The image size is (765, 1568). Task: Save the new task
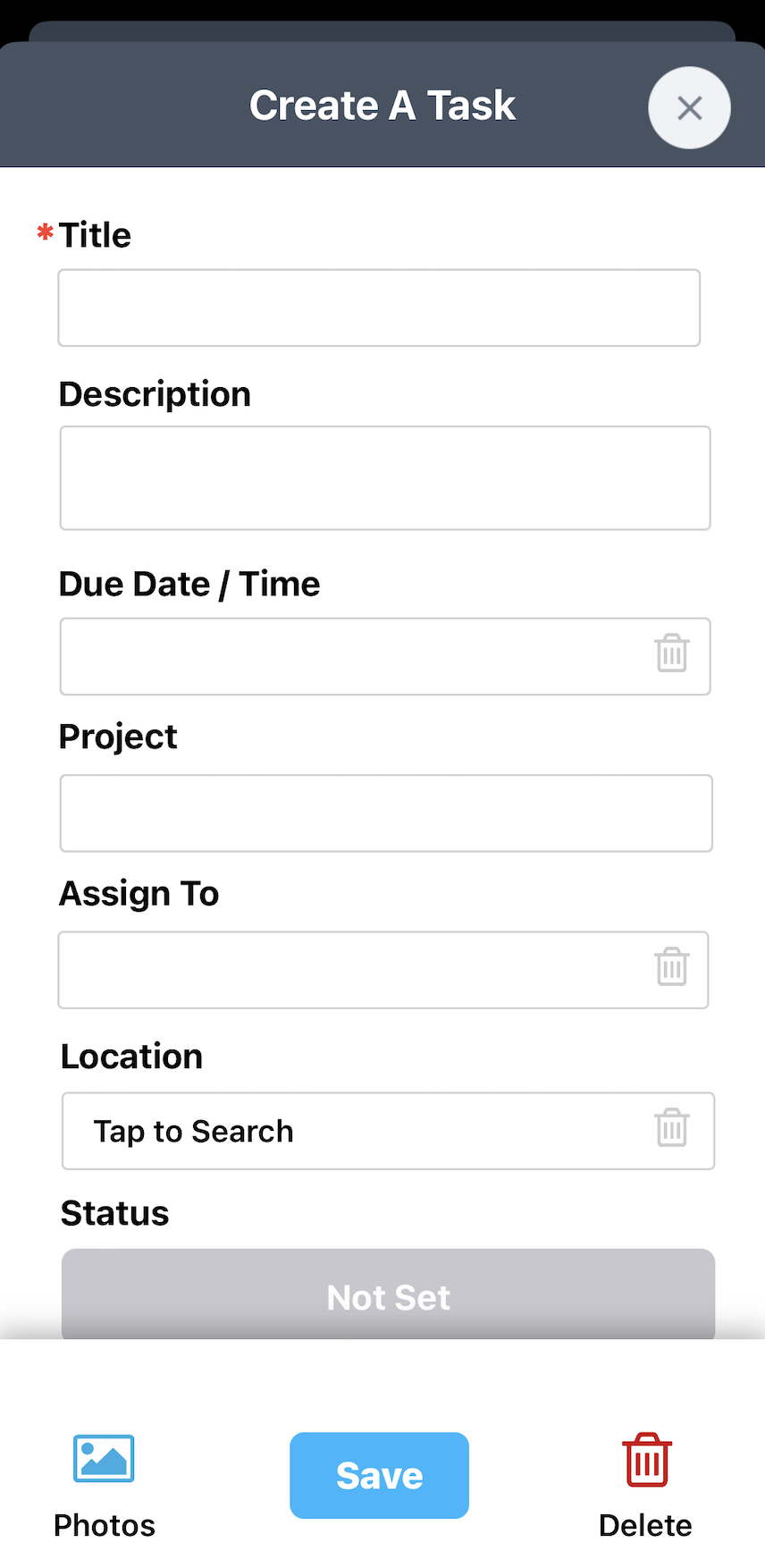[x=379, y=1475]
